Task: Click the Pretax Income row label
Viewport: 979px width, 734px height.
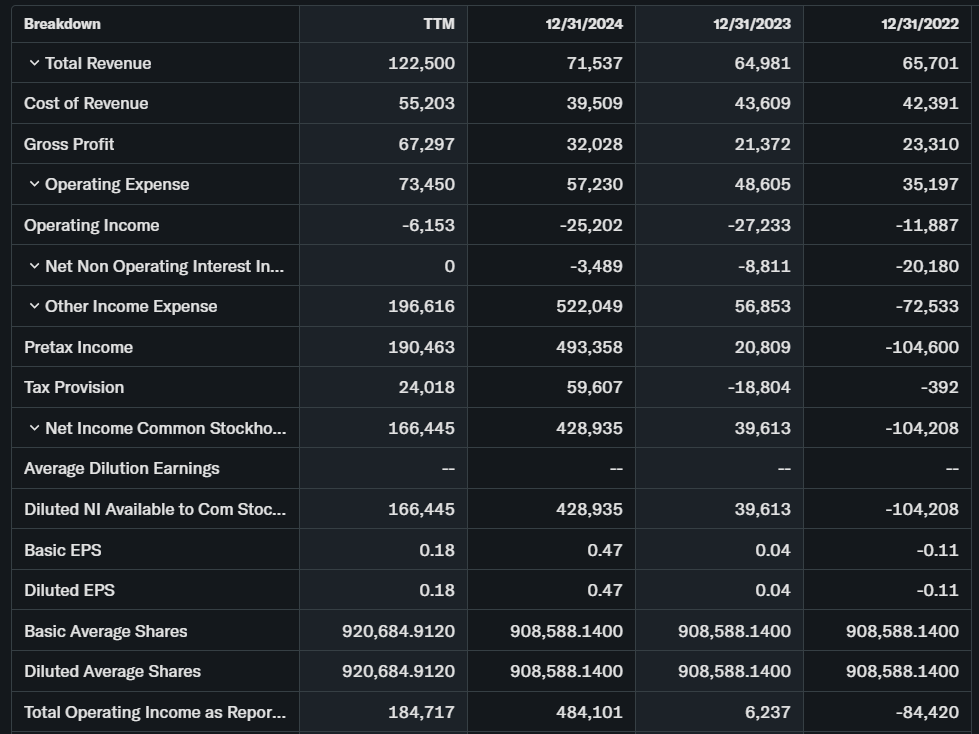Action: click(78, 347)
